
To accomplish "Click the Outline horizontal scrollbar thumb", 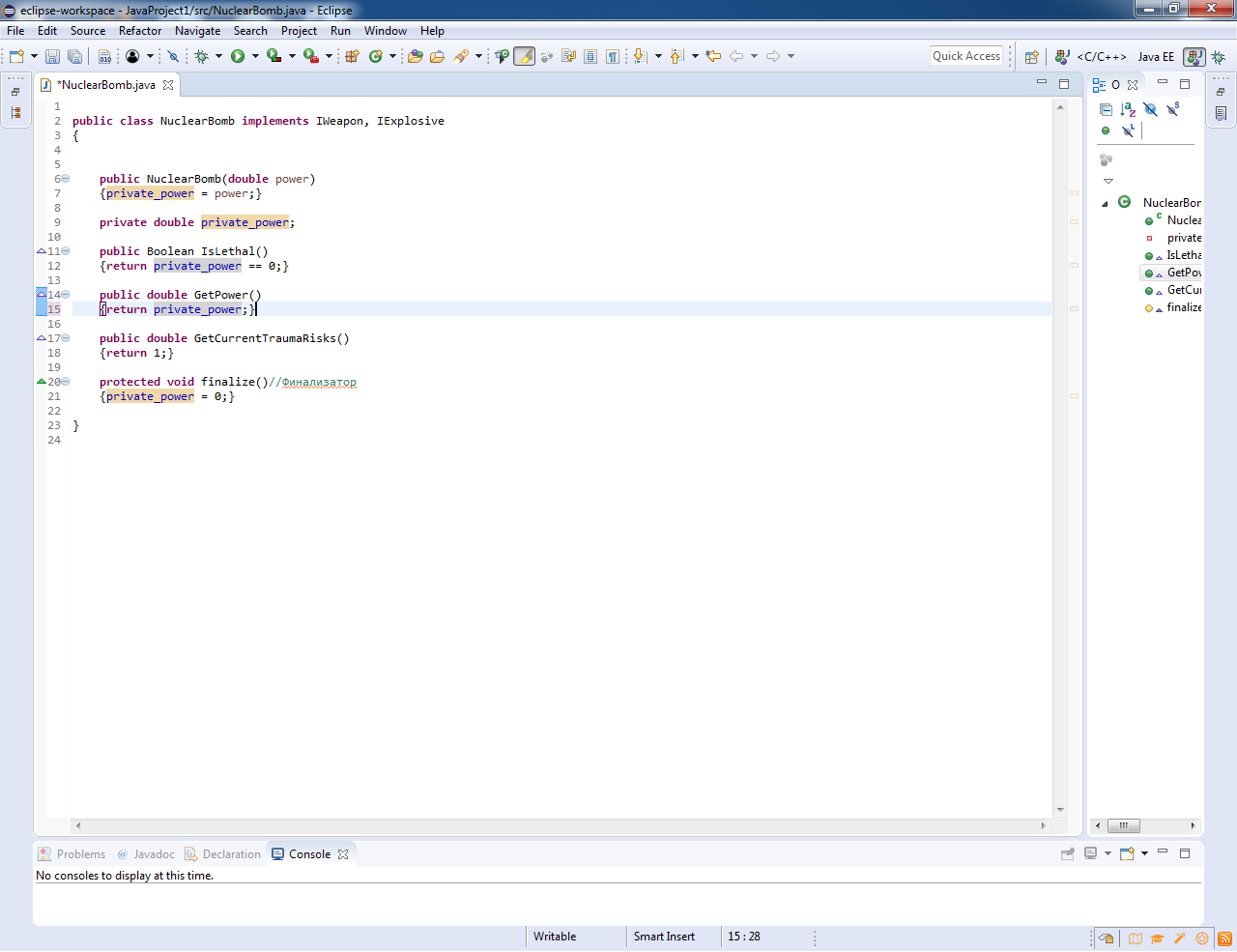I will [1124, 825].
